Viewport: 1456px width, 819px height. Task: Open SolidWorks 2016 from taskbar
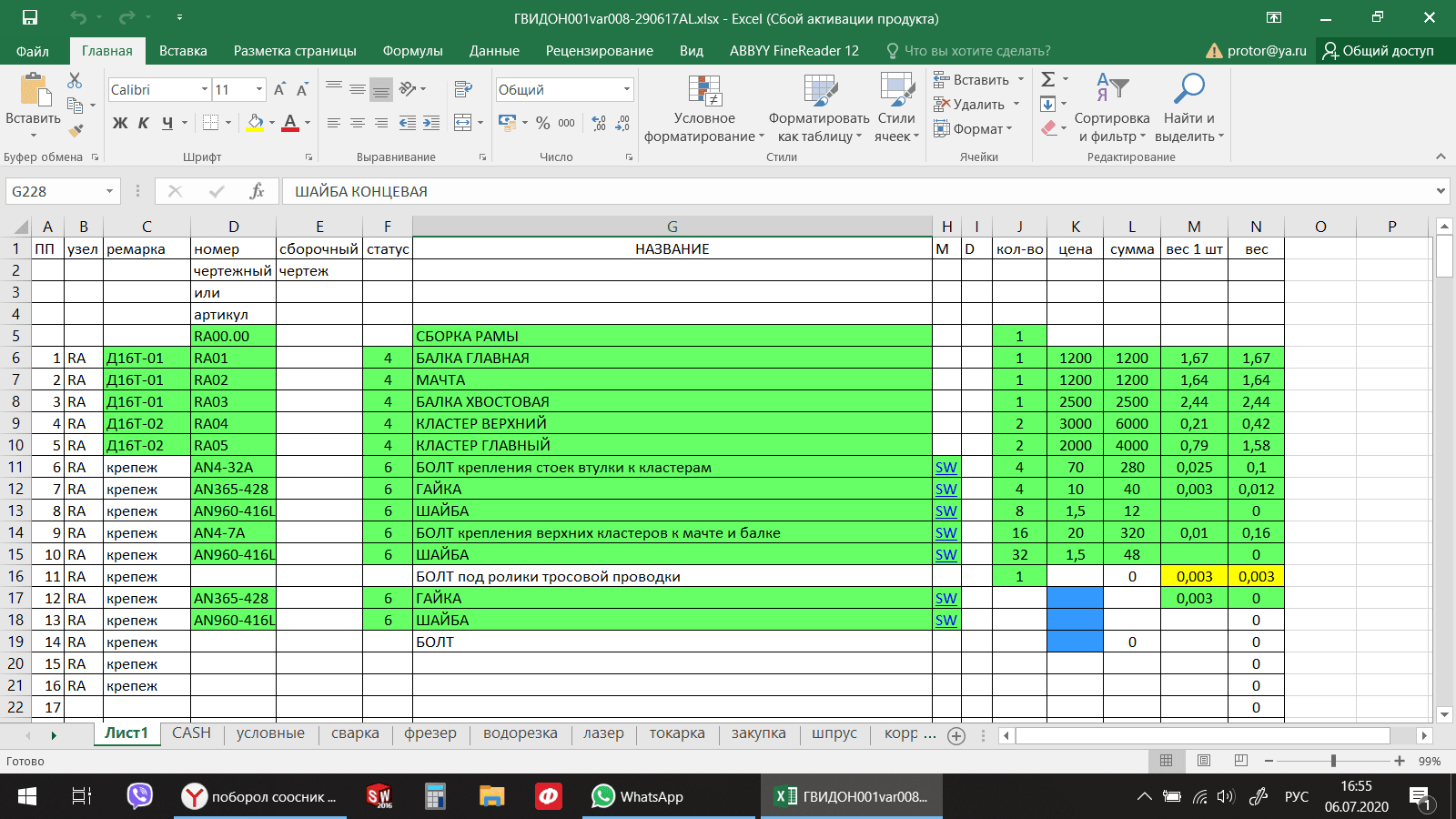[379, 796]
